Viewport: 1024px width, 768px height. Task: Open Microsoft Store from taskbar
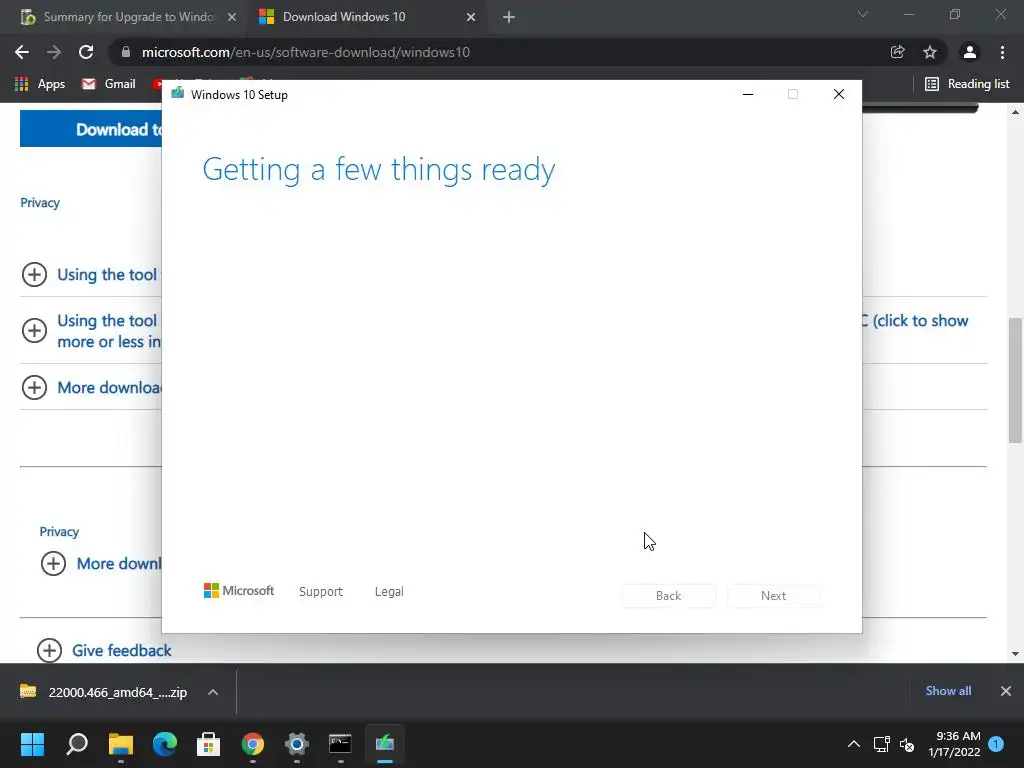(208, 744)
